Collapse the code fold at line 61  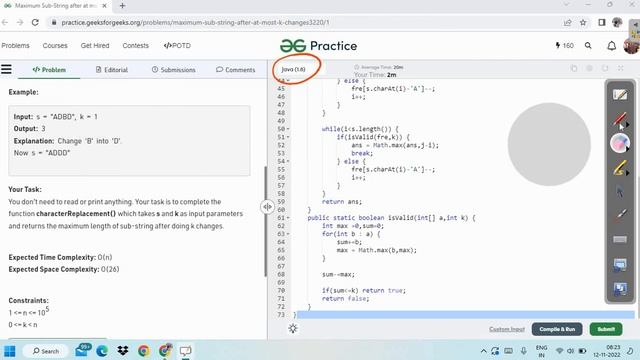(288, 218)
